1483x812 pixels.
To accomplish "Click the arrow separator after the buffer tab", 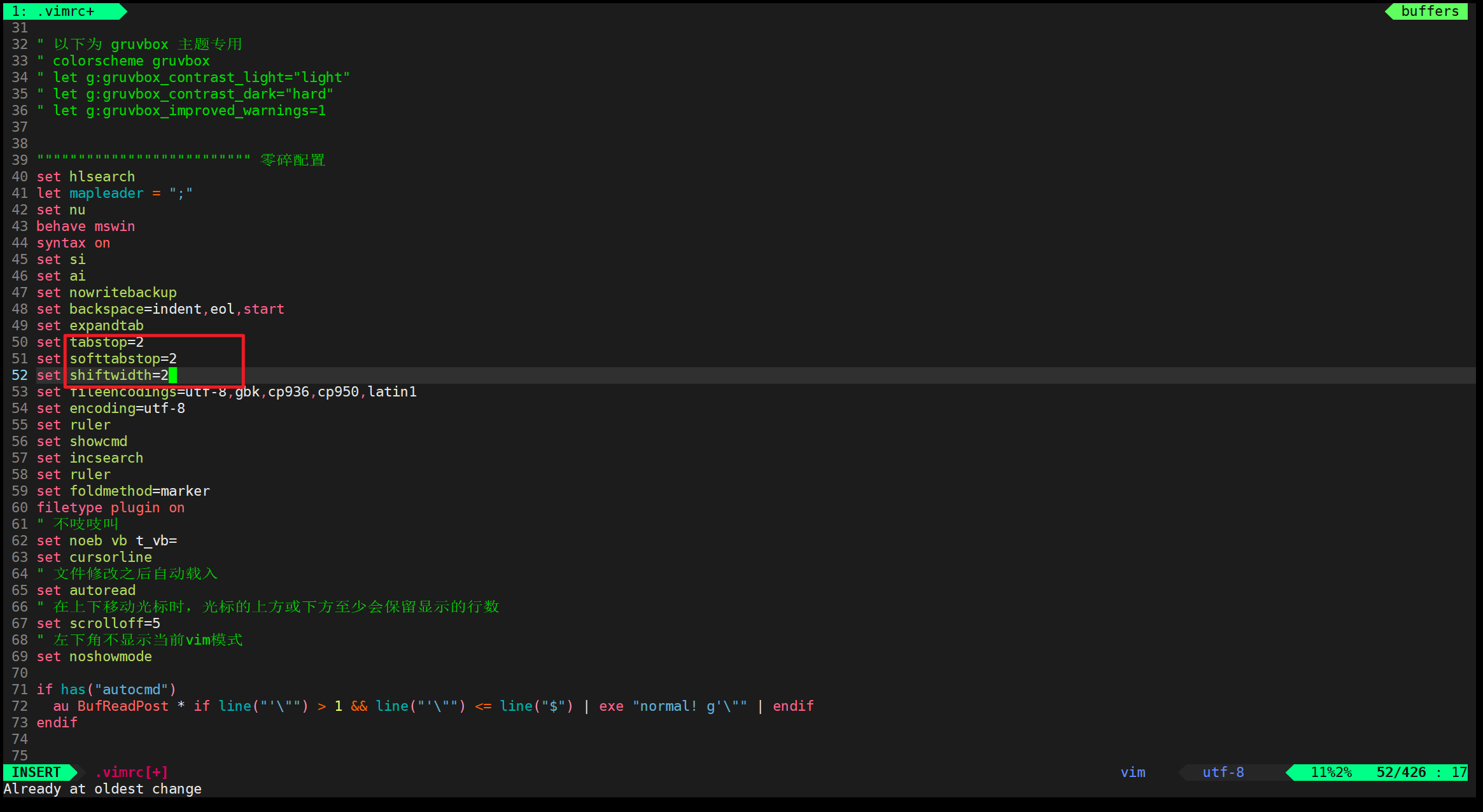I will (x=121, y=11).
